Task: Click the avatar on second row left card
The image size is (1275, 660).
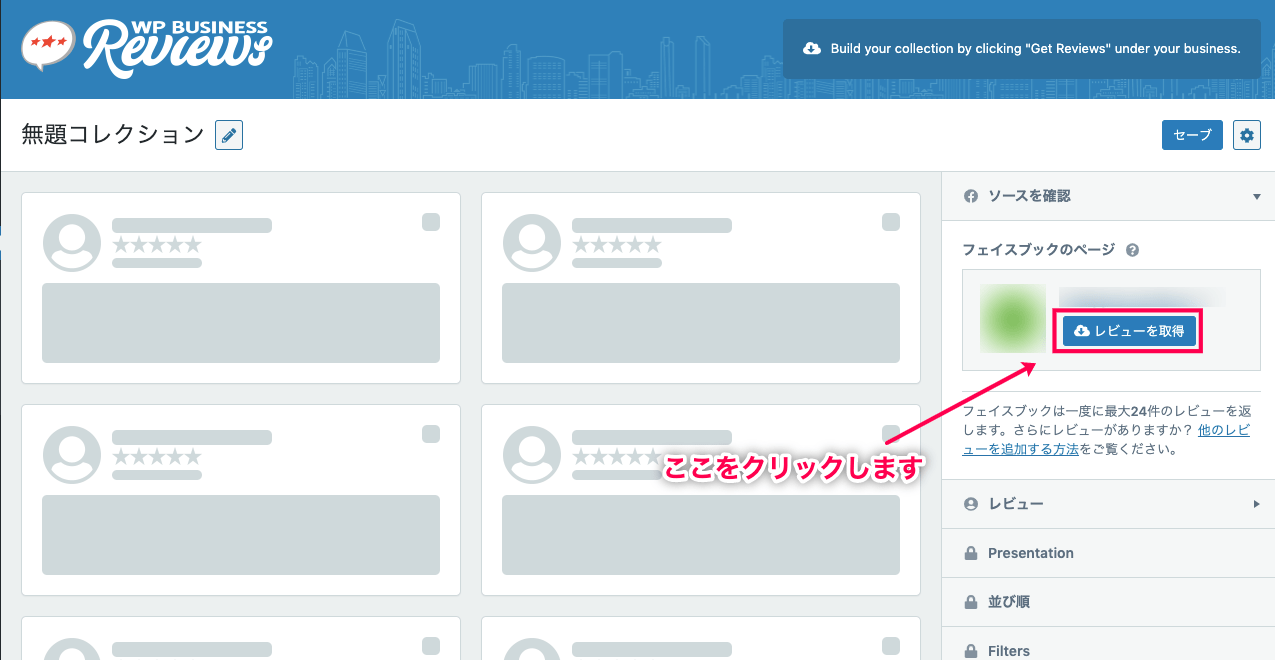Action: tap(72, 455)
